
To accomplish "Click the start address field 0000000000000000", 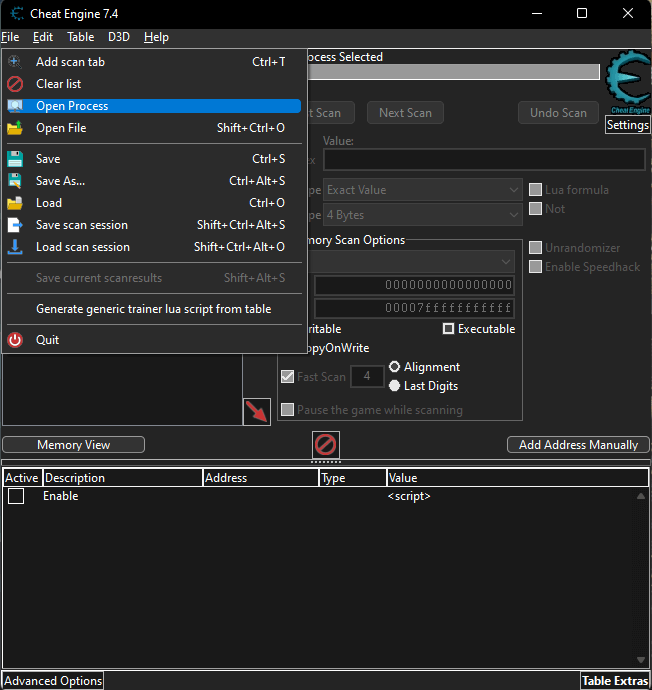I will pos(414,285).
